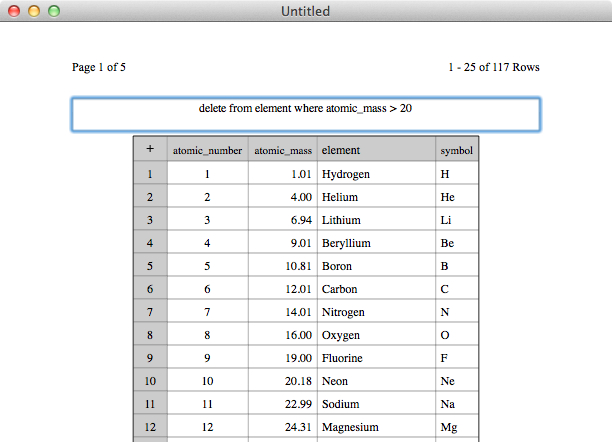
Task: Select the Neon cell
Action: (x=376, y=381)
